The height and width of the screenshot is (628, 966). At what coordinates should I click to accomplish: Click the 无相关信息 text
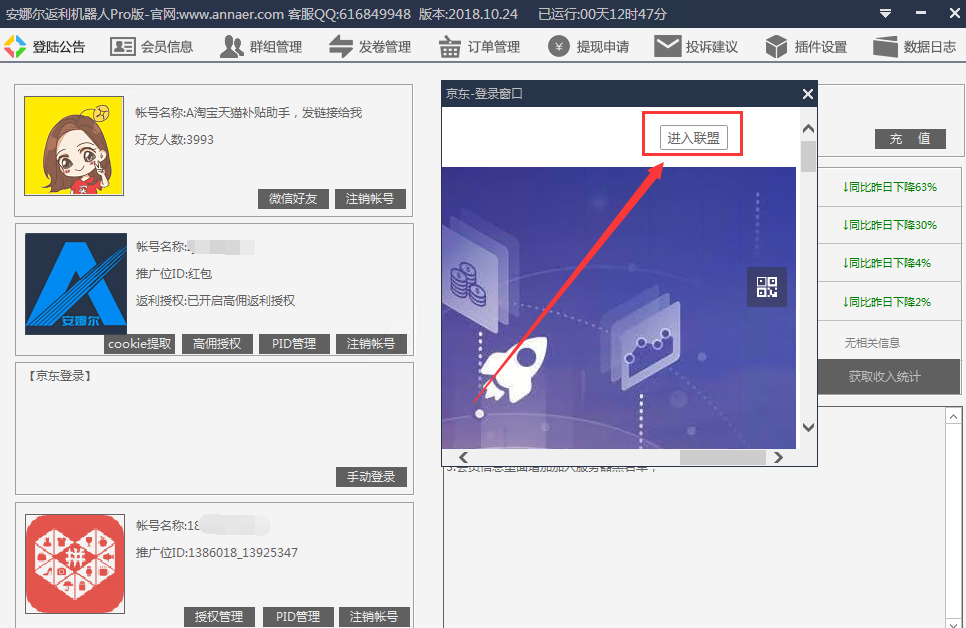pos(872,343)
